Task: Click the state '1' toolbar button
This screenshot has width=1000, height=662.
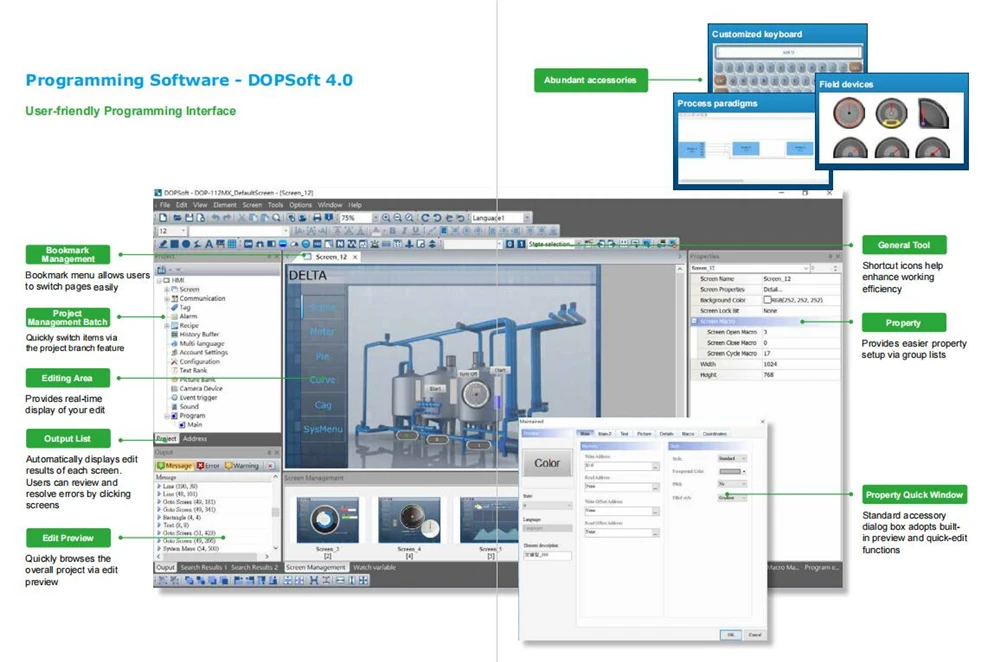Action: coord(520,244)
